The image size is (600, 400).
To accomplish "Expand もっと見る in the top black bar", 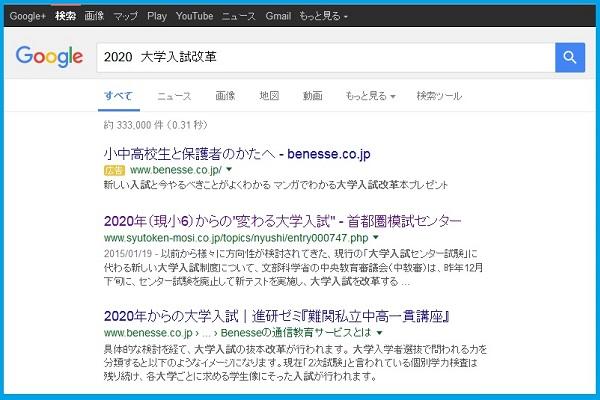I will click(323, 16).
